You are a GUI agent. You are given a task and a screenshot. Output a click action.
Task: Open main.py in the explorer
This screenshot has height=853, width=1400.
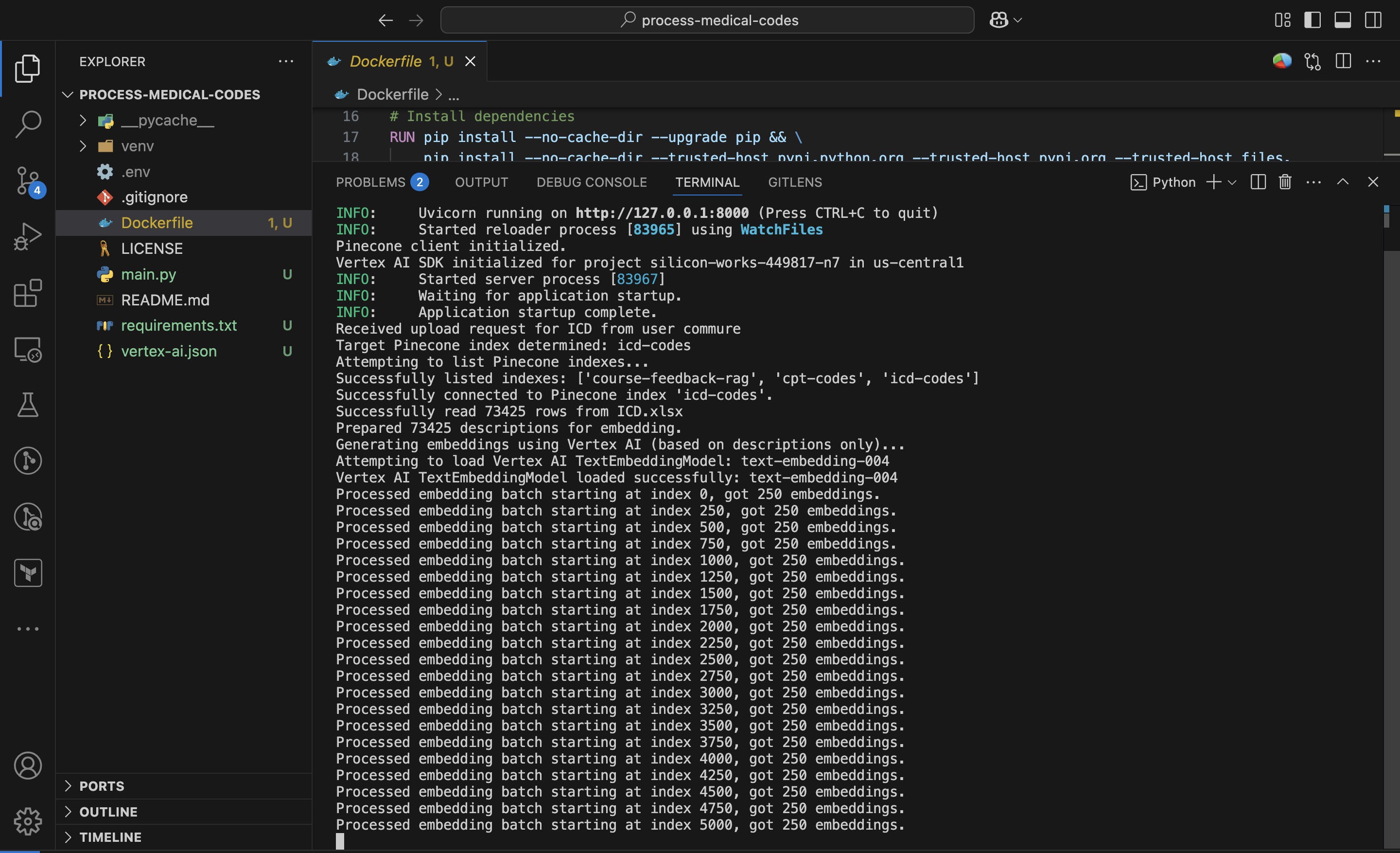148,274
